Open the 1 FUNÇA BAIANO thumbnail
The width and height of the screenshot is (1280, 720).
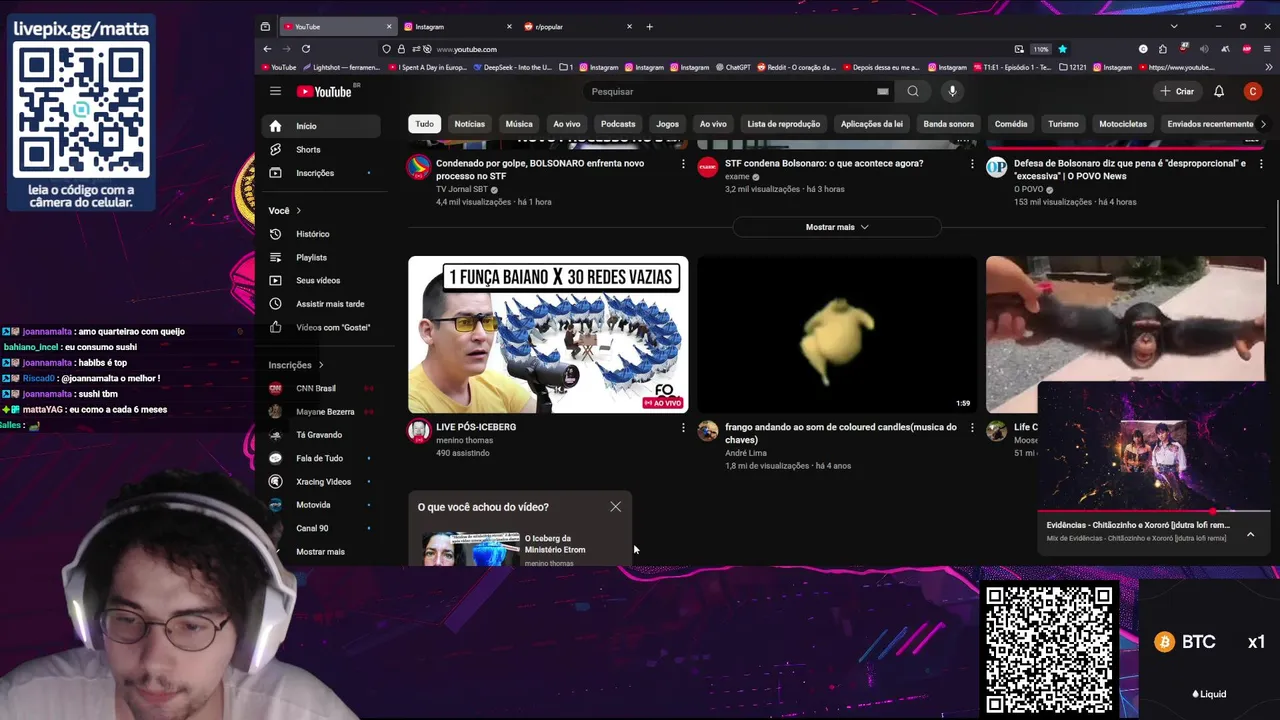(x=548, y=335)
